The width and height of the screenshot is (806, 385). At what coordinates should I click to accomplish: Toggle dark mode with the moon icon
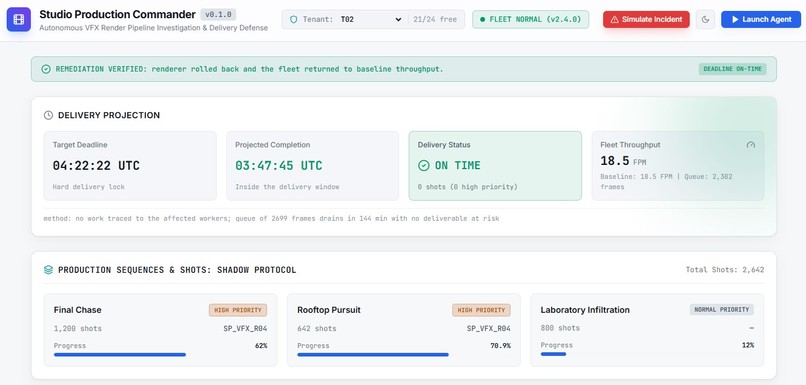point(705,20)
